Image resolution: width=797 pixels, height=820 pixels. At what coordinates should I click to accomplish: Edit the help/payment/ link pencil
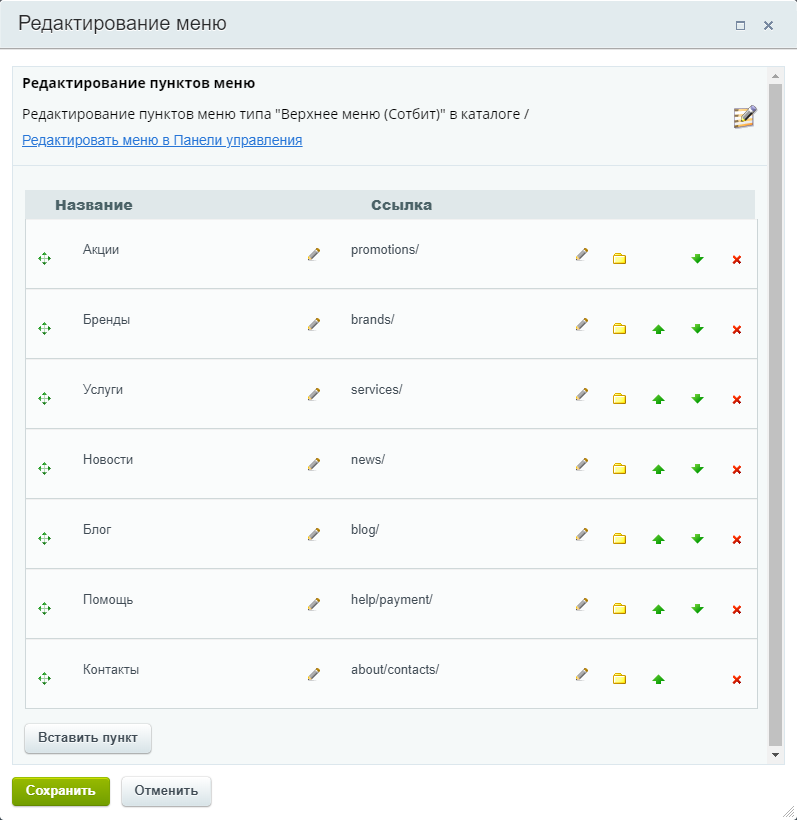point(582,604)
